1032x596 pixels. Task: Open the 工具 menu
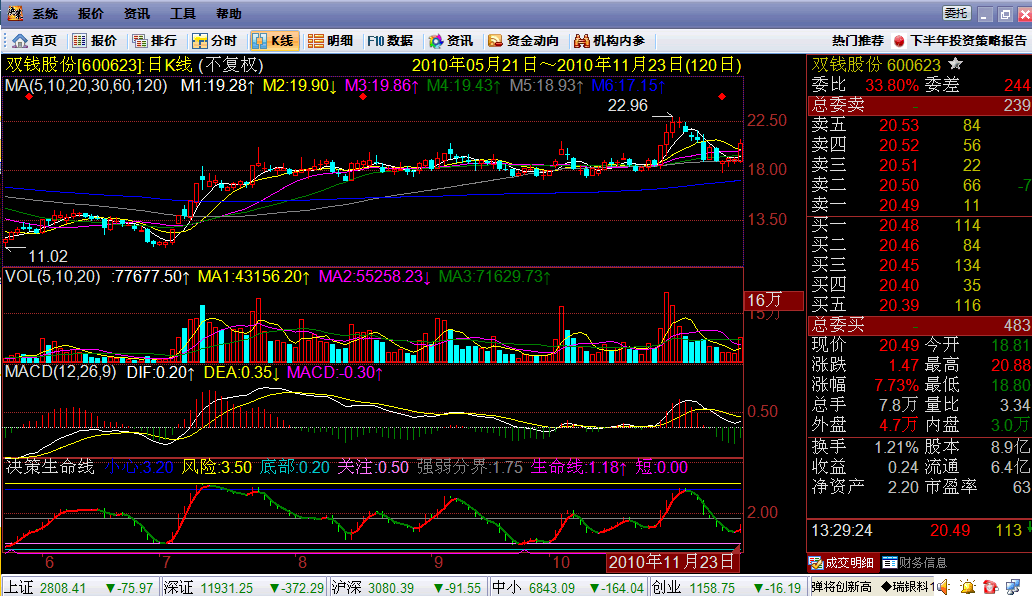(x=183, y=14)
